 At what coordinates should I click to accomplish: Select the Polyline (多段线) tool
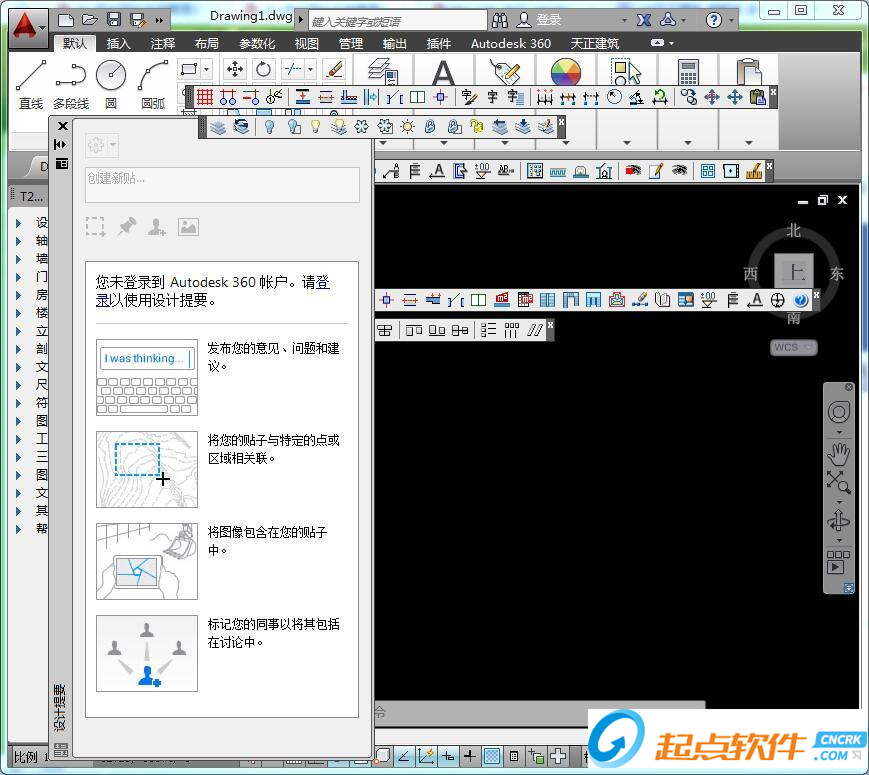(x=71, y=83)
